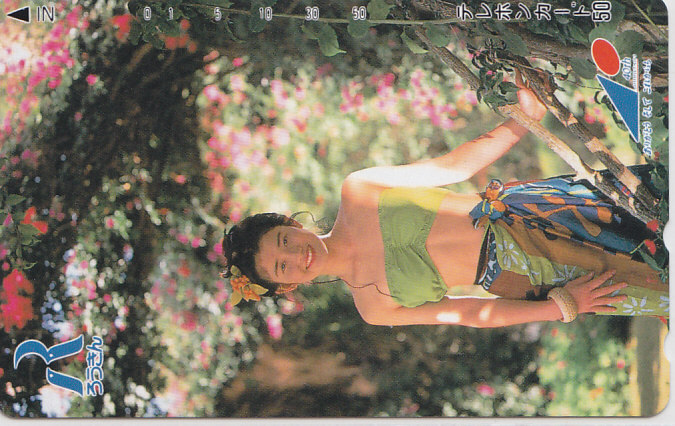
Task: Click the "1" mark on the usage scale
Action: (x=170, y=14)
